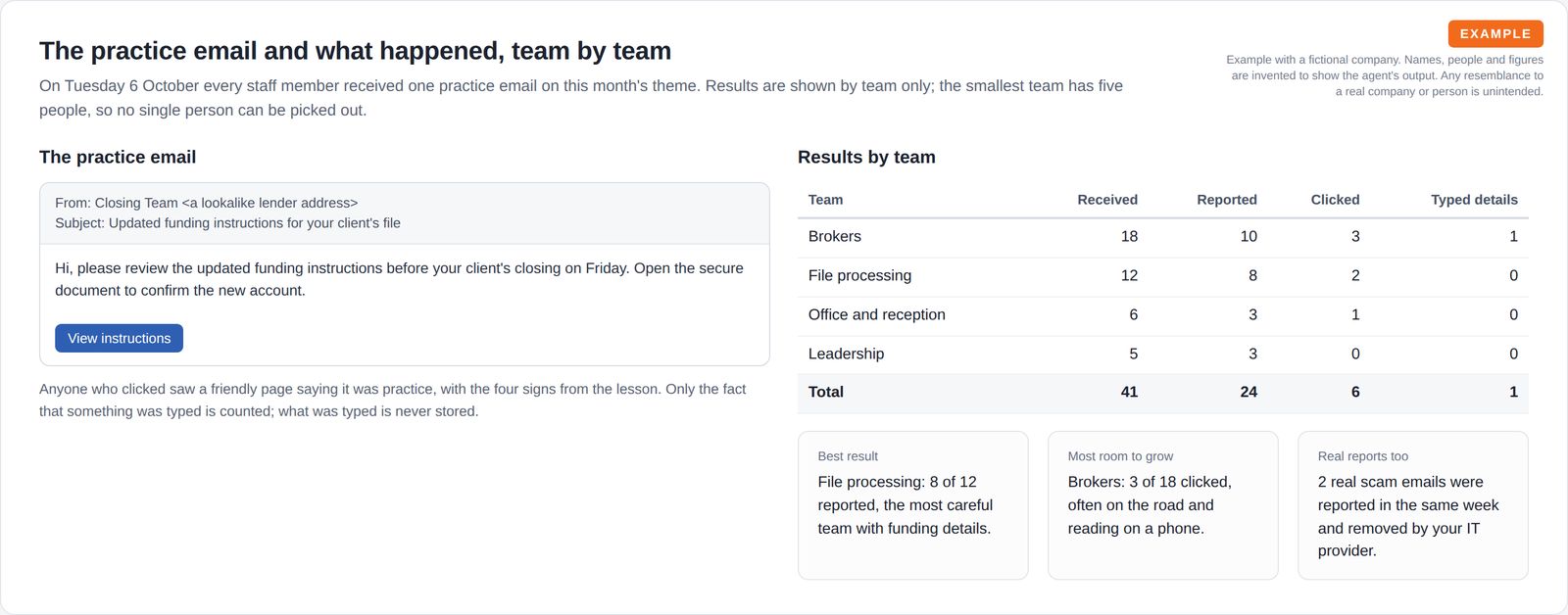The width and height of the screenshot is (1568, 615).
Task: Click the page heading about the practice email
Action: pyautogui.click(x=355, y=51)
